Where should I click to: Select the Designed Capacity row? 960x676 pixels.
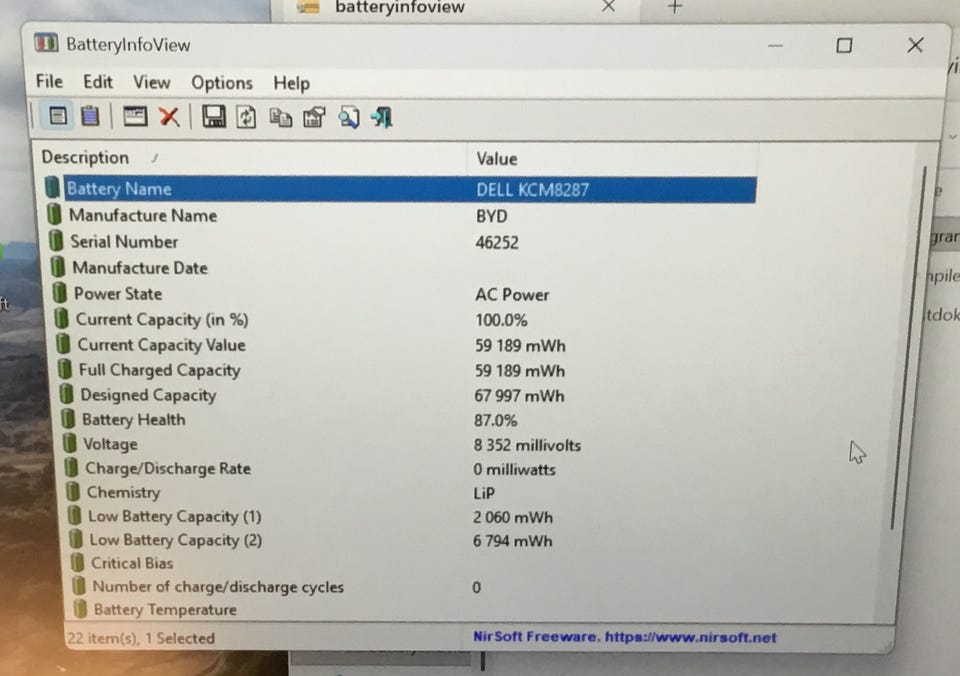pyautogui.click(x=408, y=396)
